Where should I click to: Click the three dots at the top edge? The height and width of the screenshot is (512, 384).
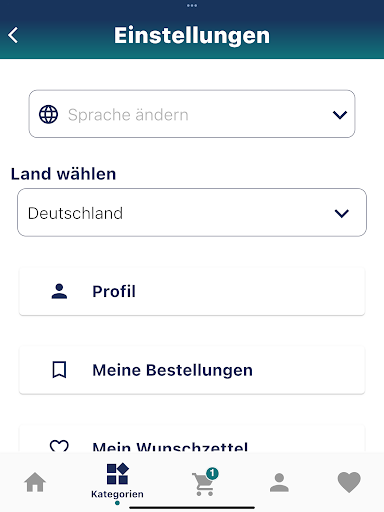[x=192, y=5]
